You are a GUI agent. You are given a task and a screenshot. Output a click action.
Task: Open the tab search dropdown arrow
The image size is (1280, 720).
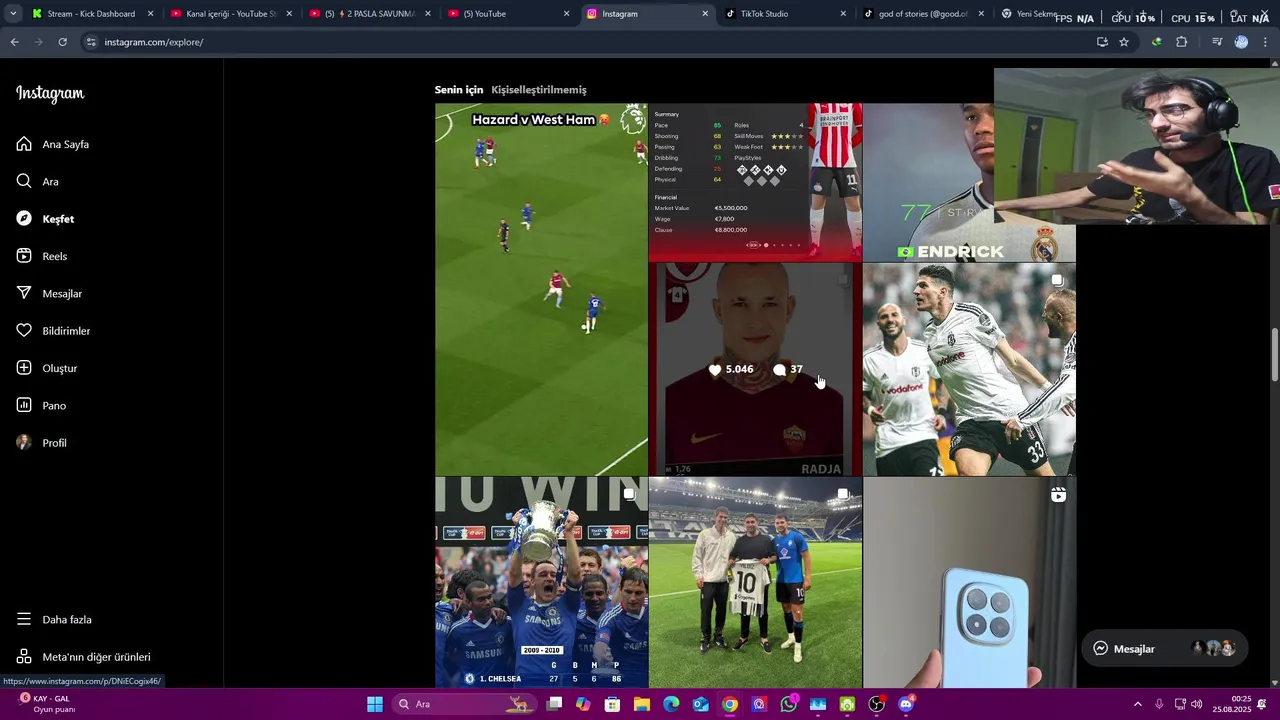(12, 14)
